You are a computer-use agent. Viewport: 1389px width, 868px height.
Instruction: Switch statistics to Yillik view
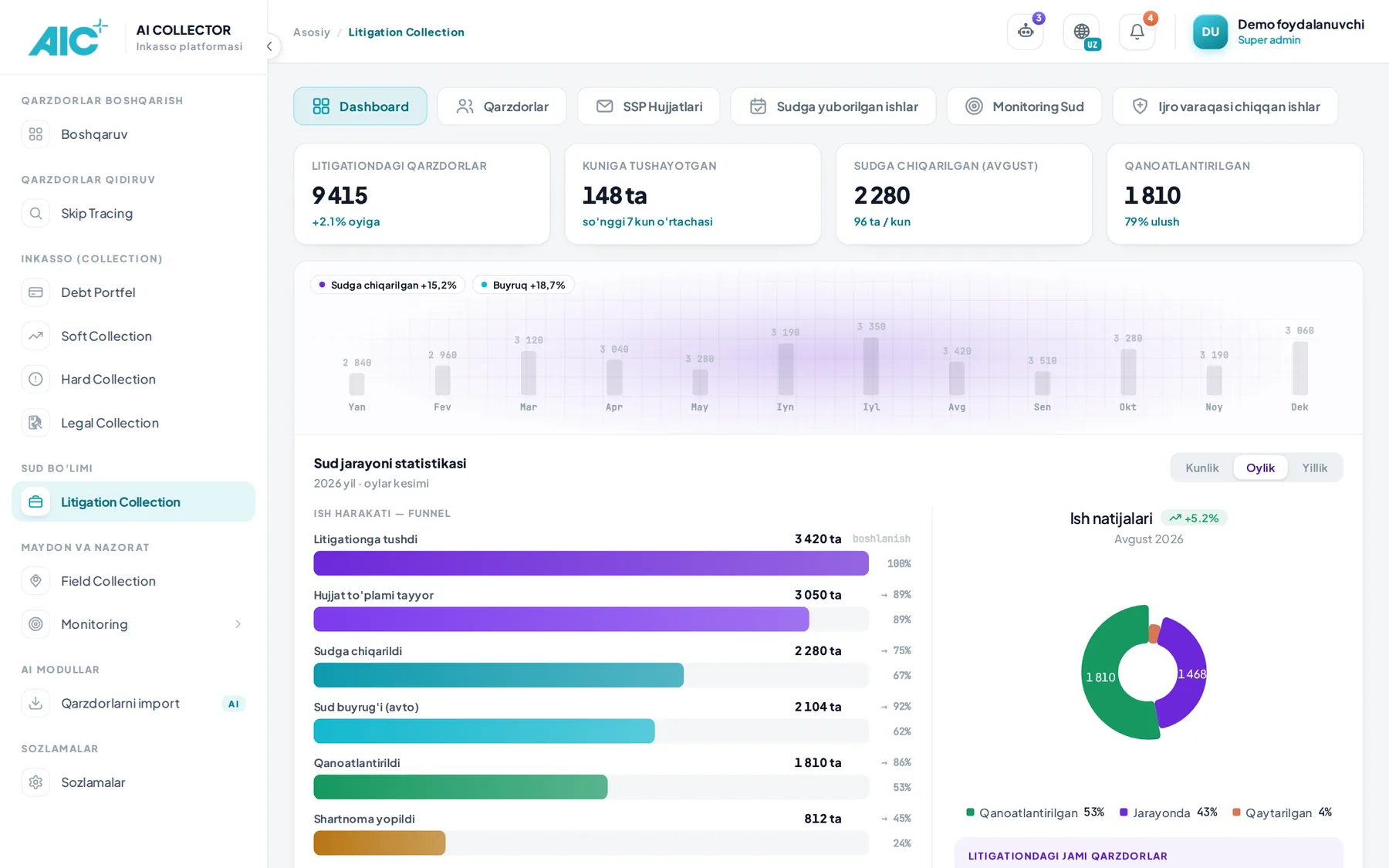click(1314, 468)
